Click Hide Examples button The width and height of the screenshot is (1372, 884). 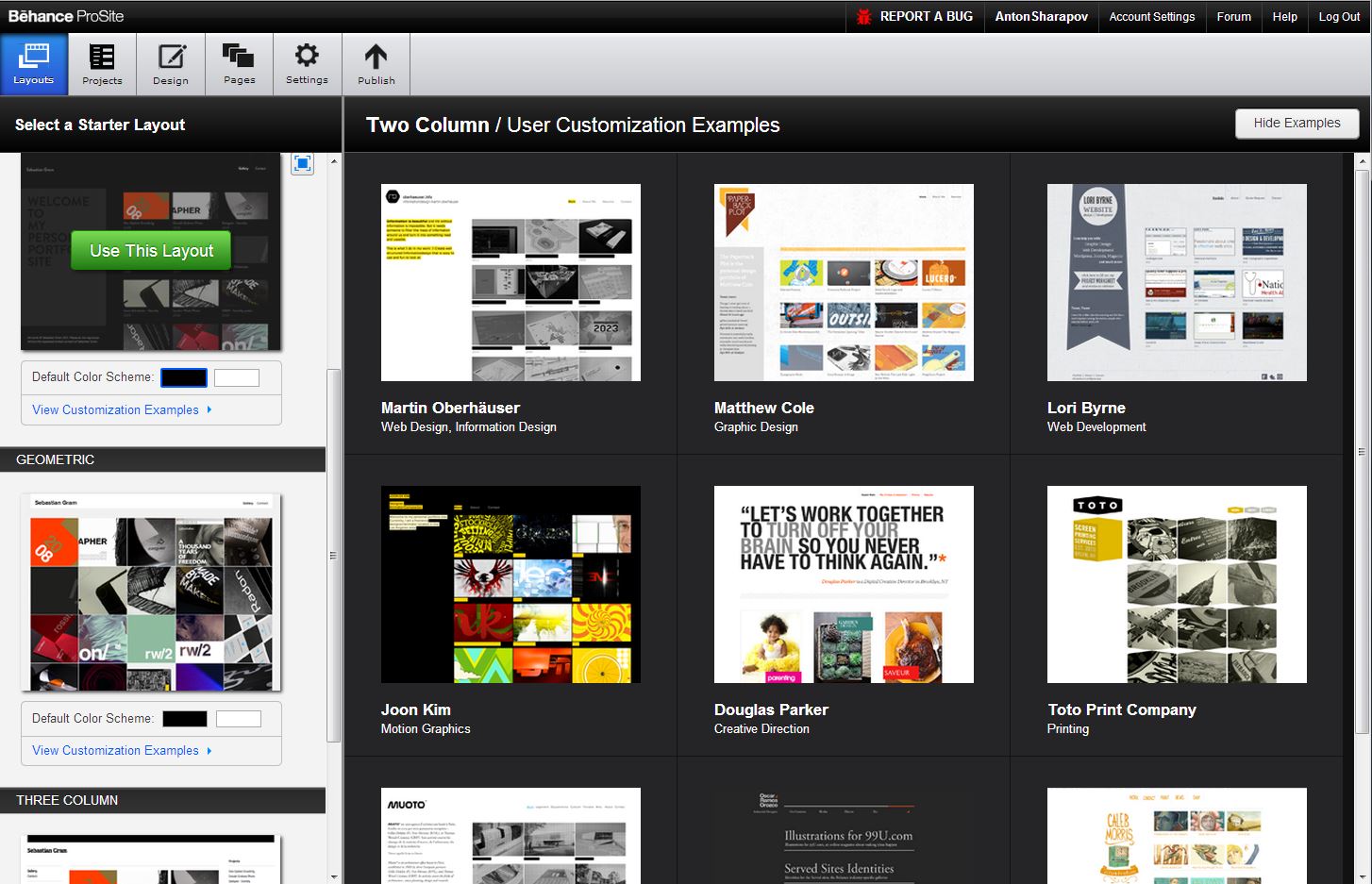(x=1297, y=123)
